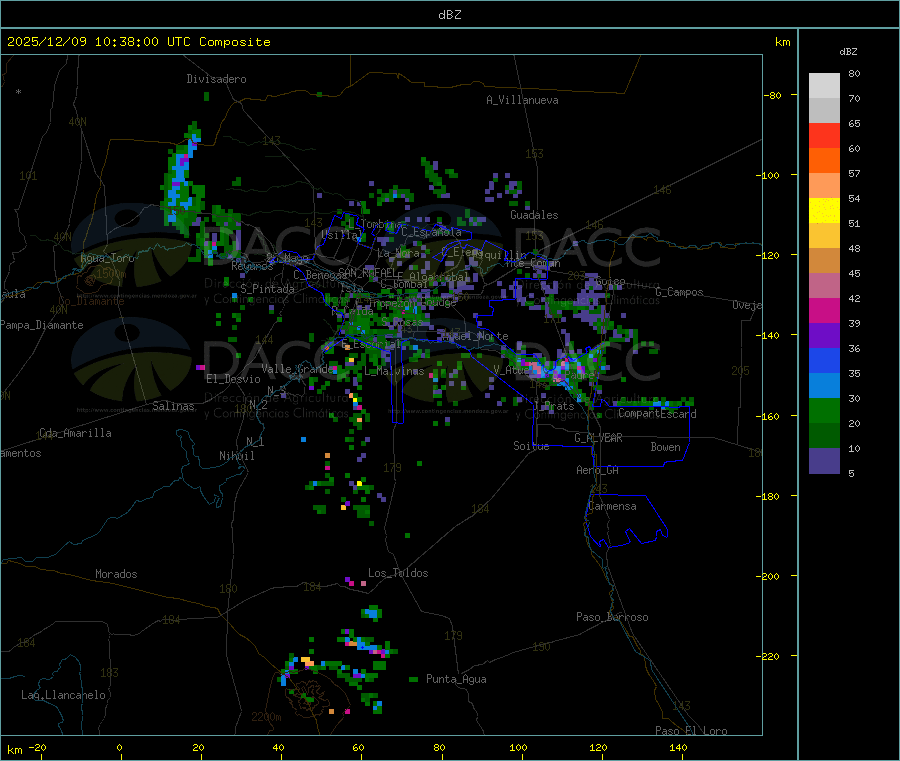
Task: Click the G_Campos location label
Action: click(x=680, y=292)
